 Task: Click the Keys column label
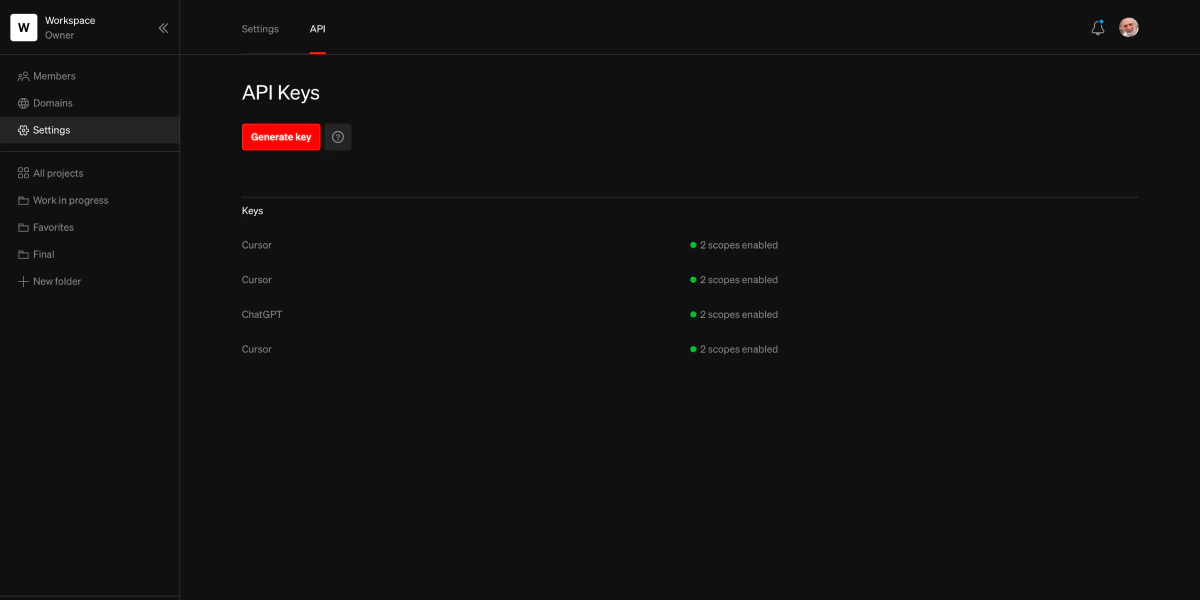point(252,211)
